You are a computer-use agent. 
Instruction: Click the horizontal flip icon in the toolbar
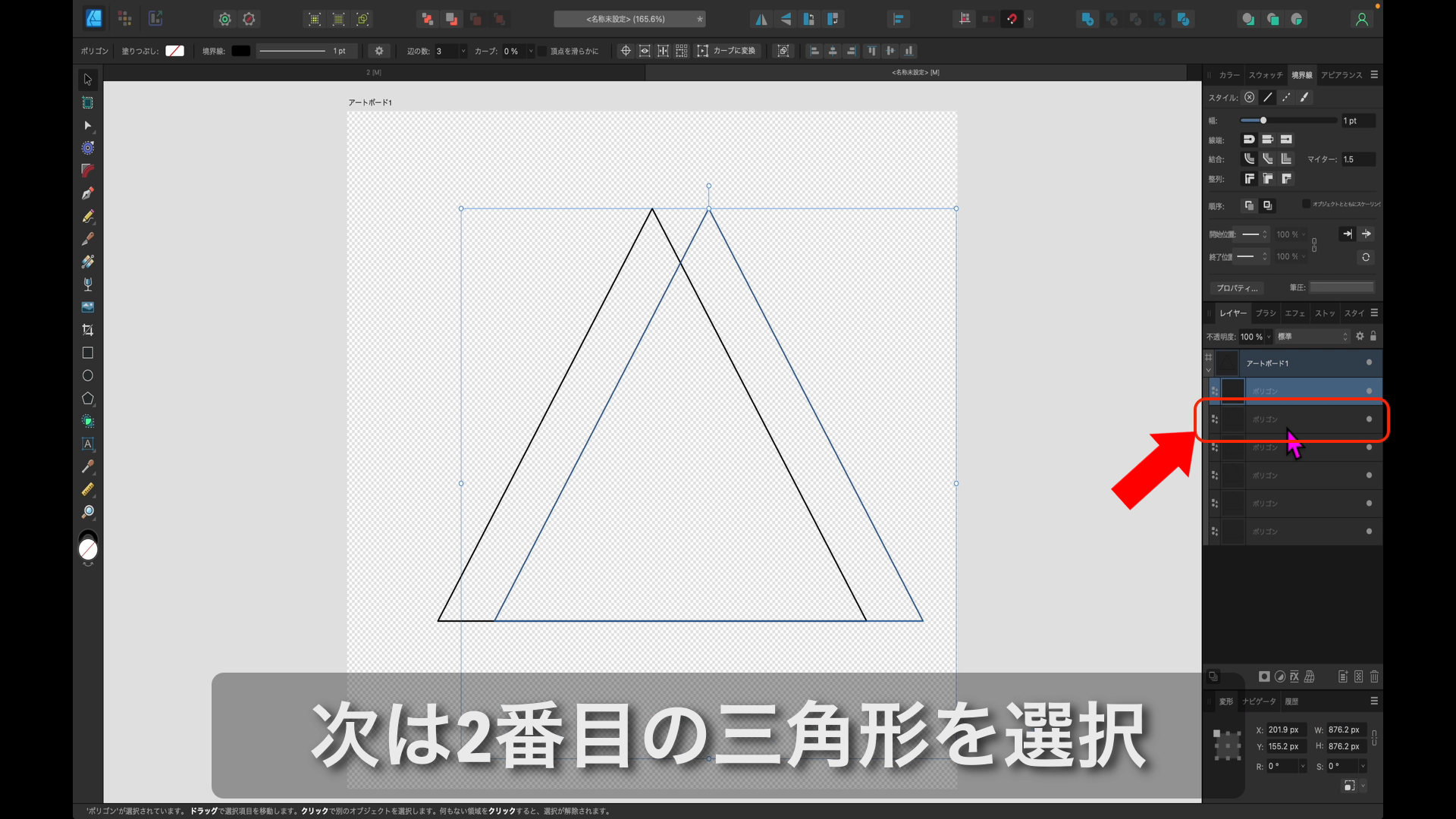[x=761, y=19]
